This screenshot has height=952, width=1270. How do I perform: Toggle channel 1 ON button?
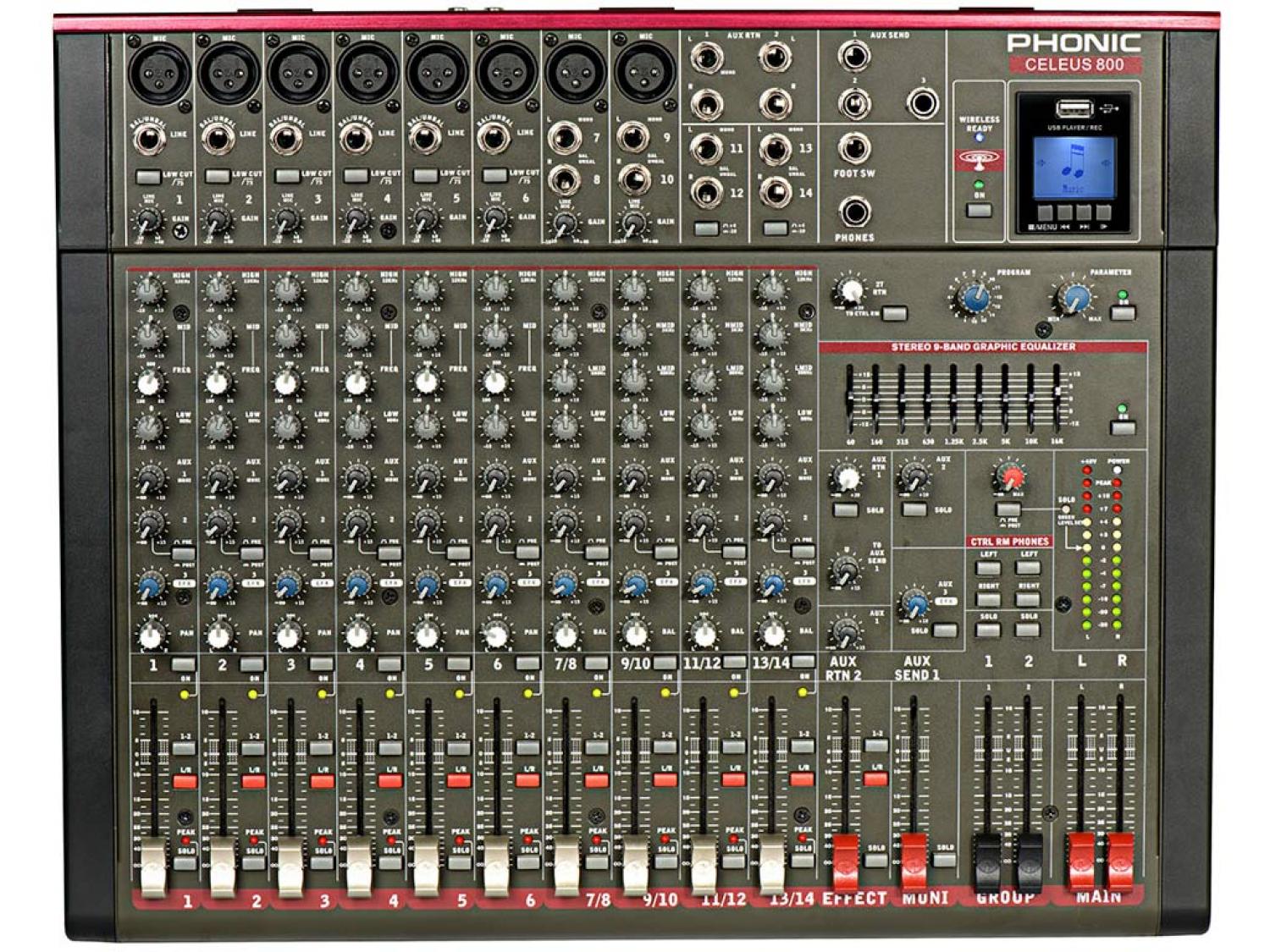click(182, 663)
